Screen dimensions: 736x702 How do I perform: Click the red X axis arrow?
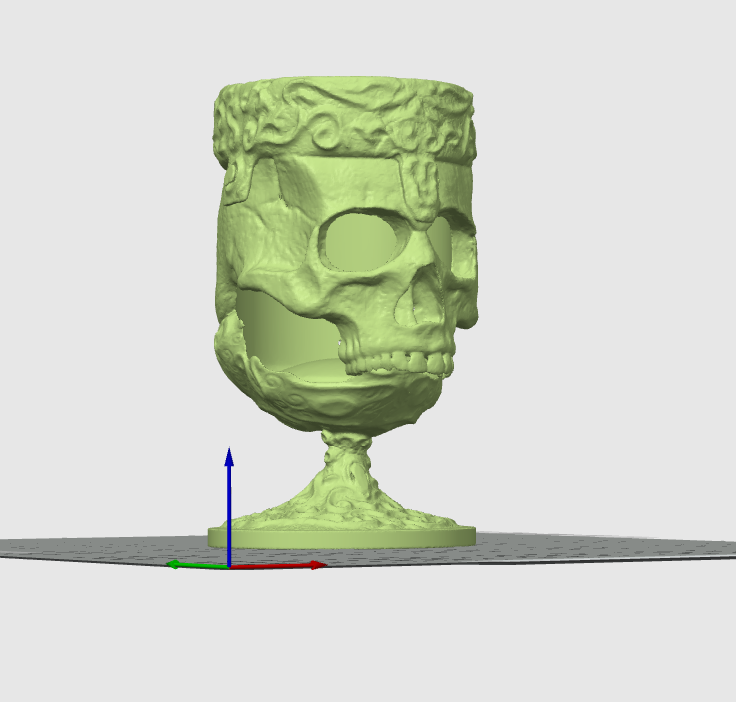pos(277,566)
